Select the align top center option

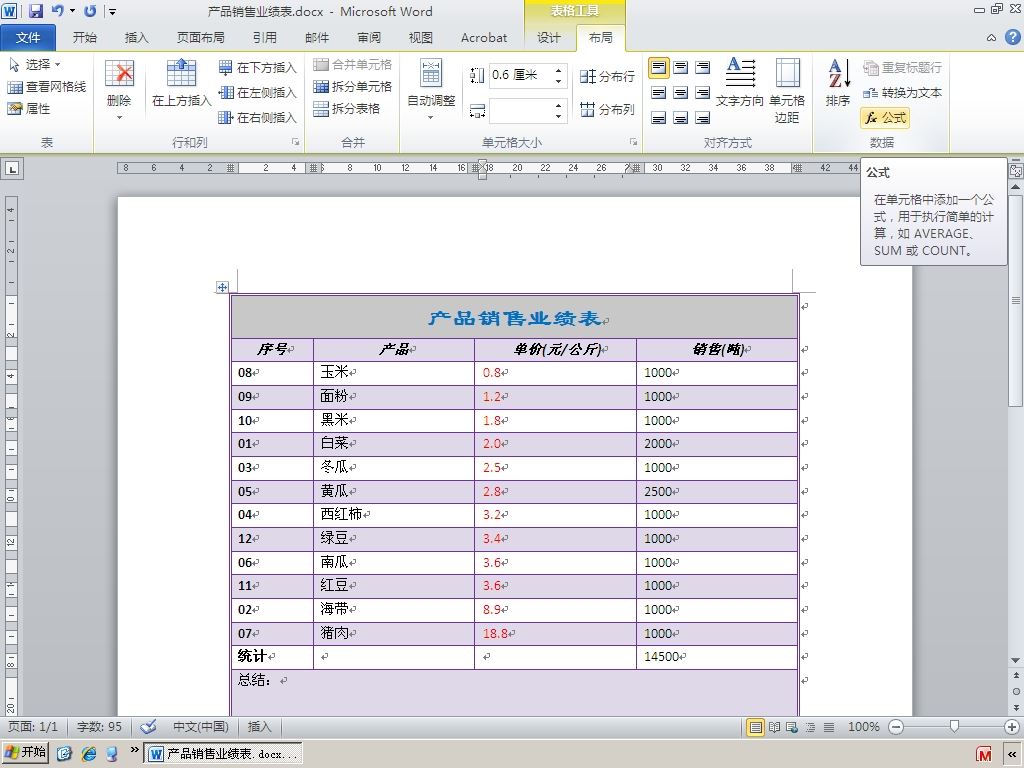680,67
